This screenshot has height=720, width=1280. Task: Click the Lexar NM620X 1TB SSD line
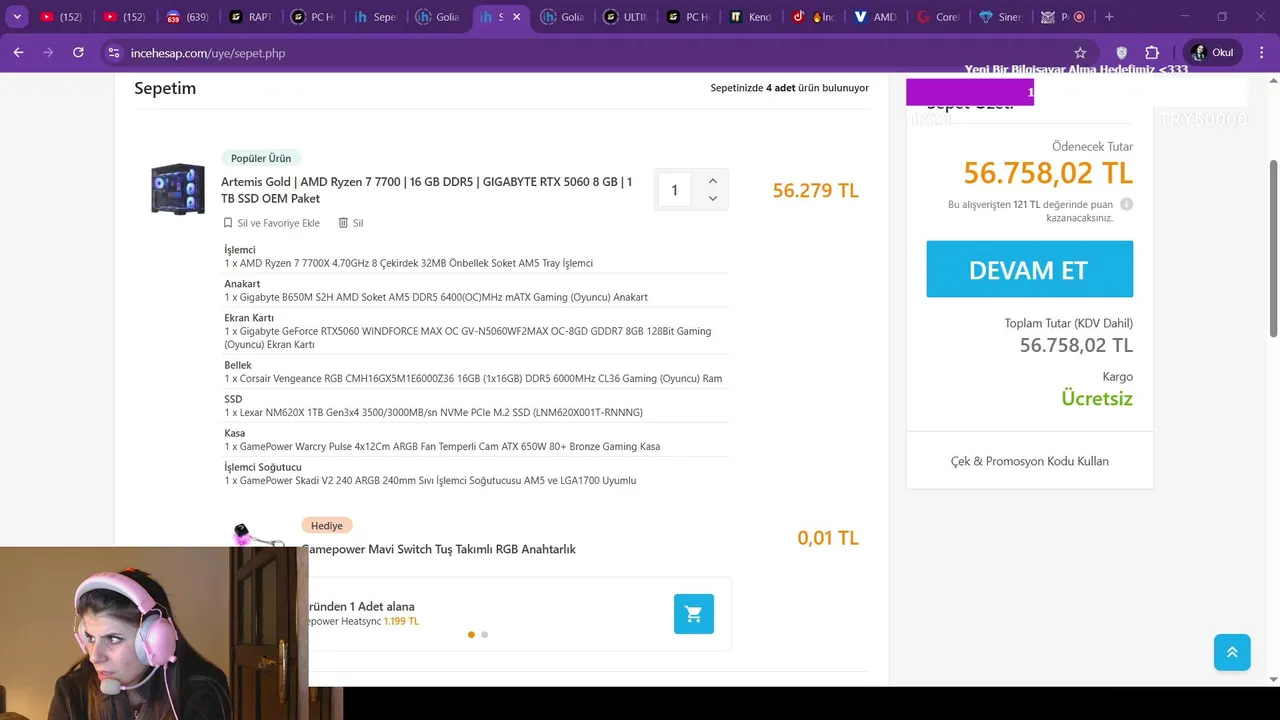433,412
